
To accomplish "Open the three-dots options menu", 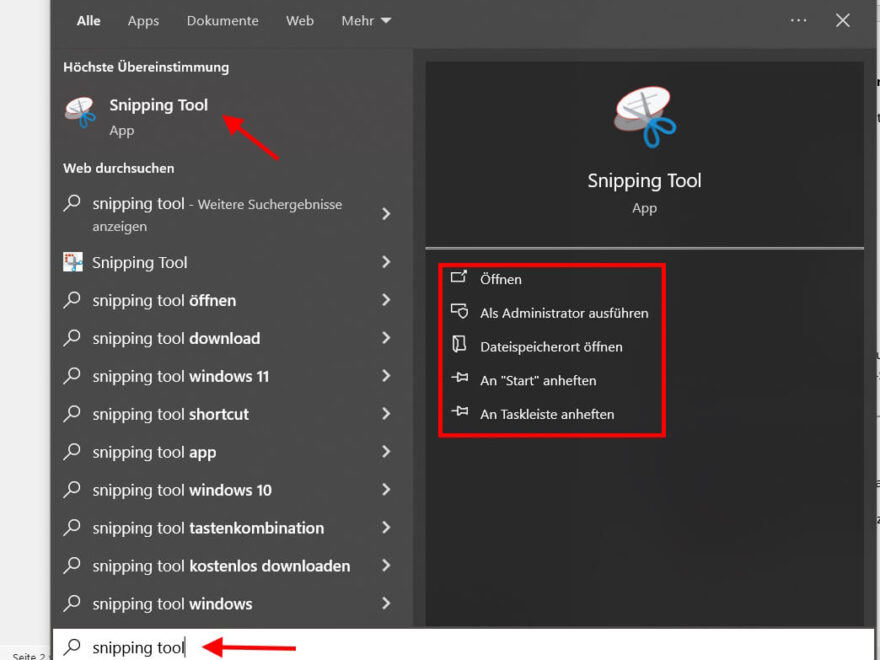I will (x=798, y=20).
